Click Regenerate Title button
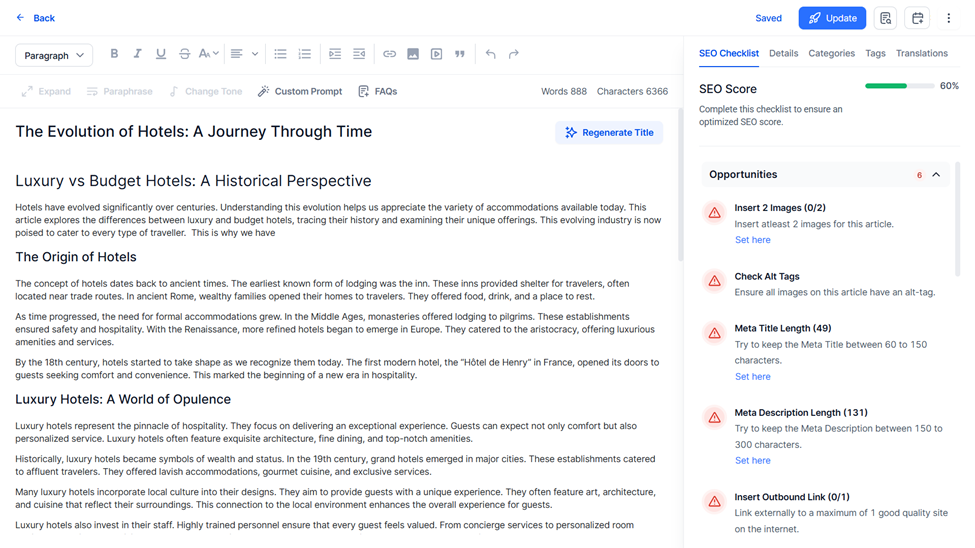This screenshot has width=975, height=548. tap(609, 132)
